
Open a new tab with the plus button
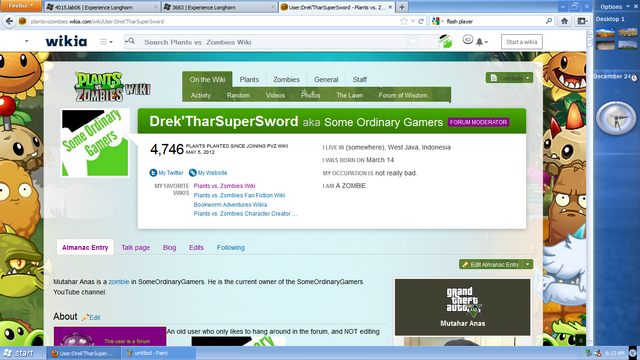click(x=402, y=7)
